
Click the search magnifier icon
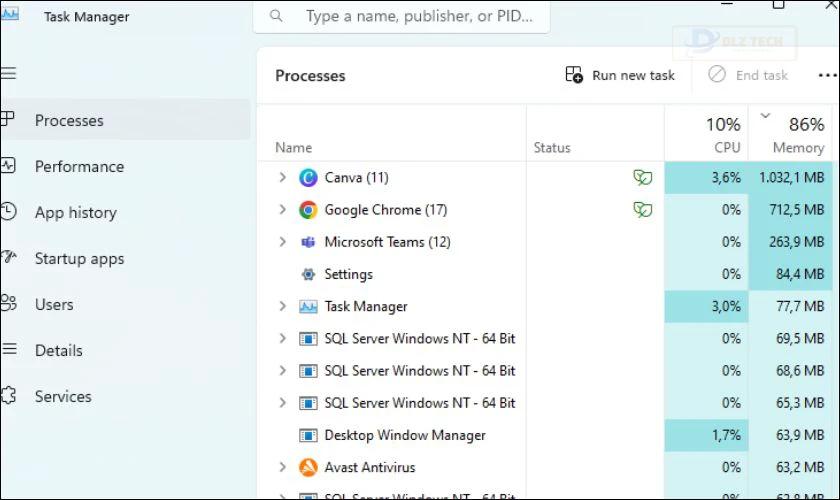[x=276, y=16]
